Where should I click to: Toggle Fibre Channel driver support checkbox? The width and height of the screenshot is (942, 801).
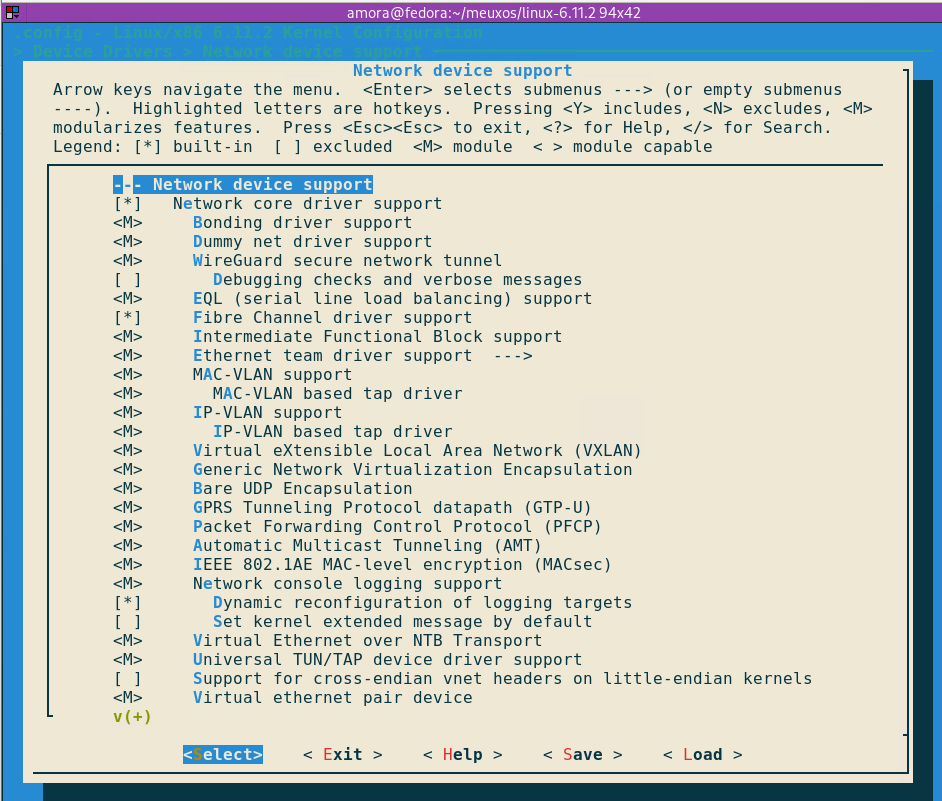[127, 318]
